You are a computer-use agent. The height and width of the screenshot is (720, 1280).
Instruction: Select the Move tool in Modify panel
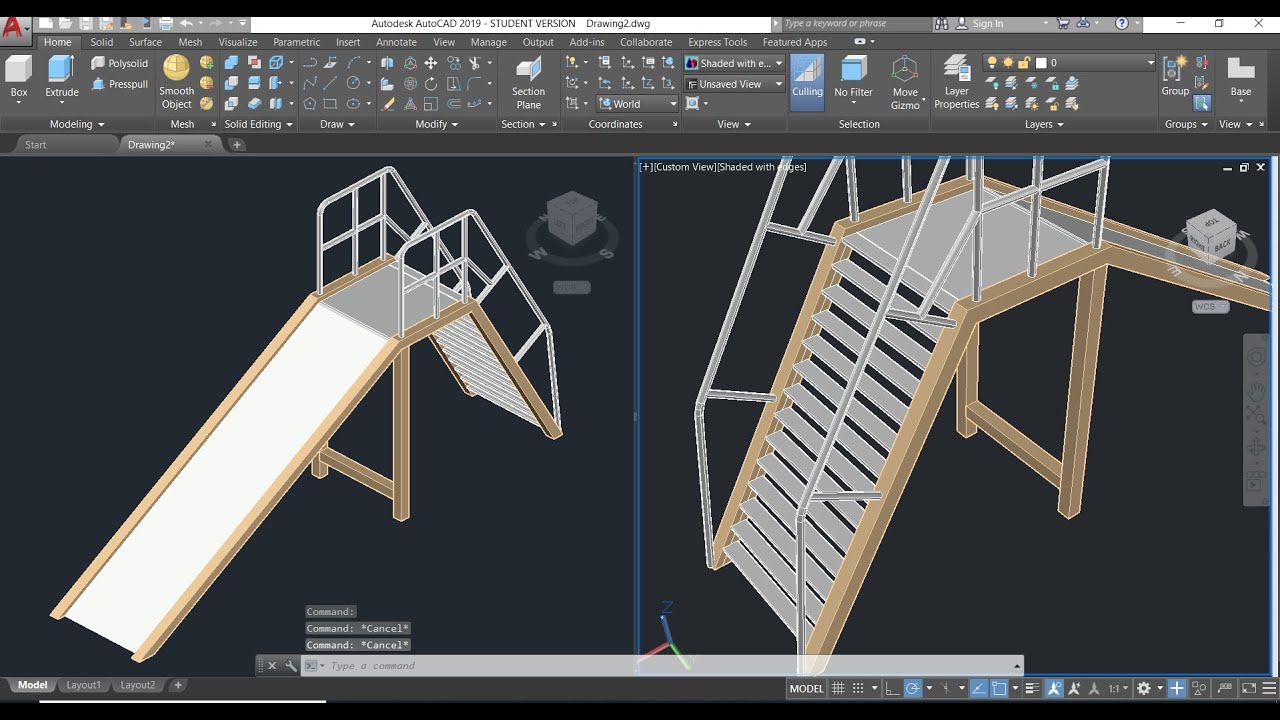tap(431, 63)
